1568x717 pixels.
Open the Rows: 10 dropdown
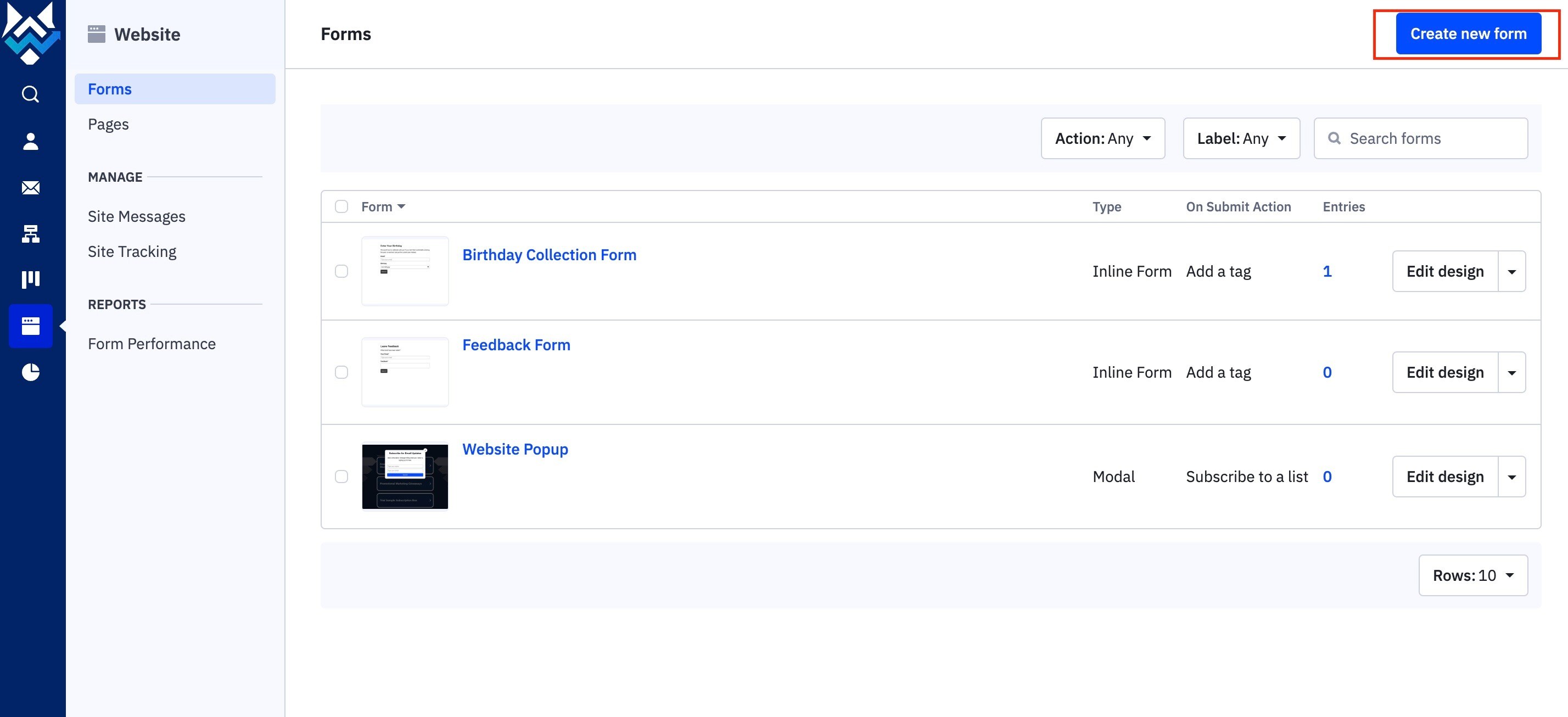pos(1473,575)
